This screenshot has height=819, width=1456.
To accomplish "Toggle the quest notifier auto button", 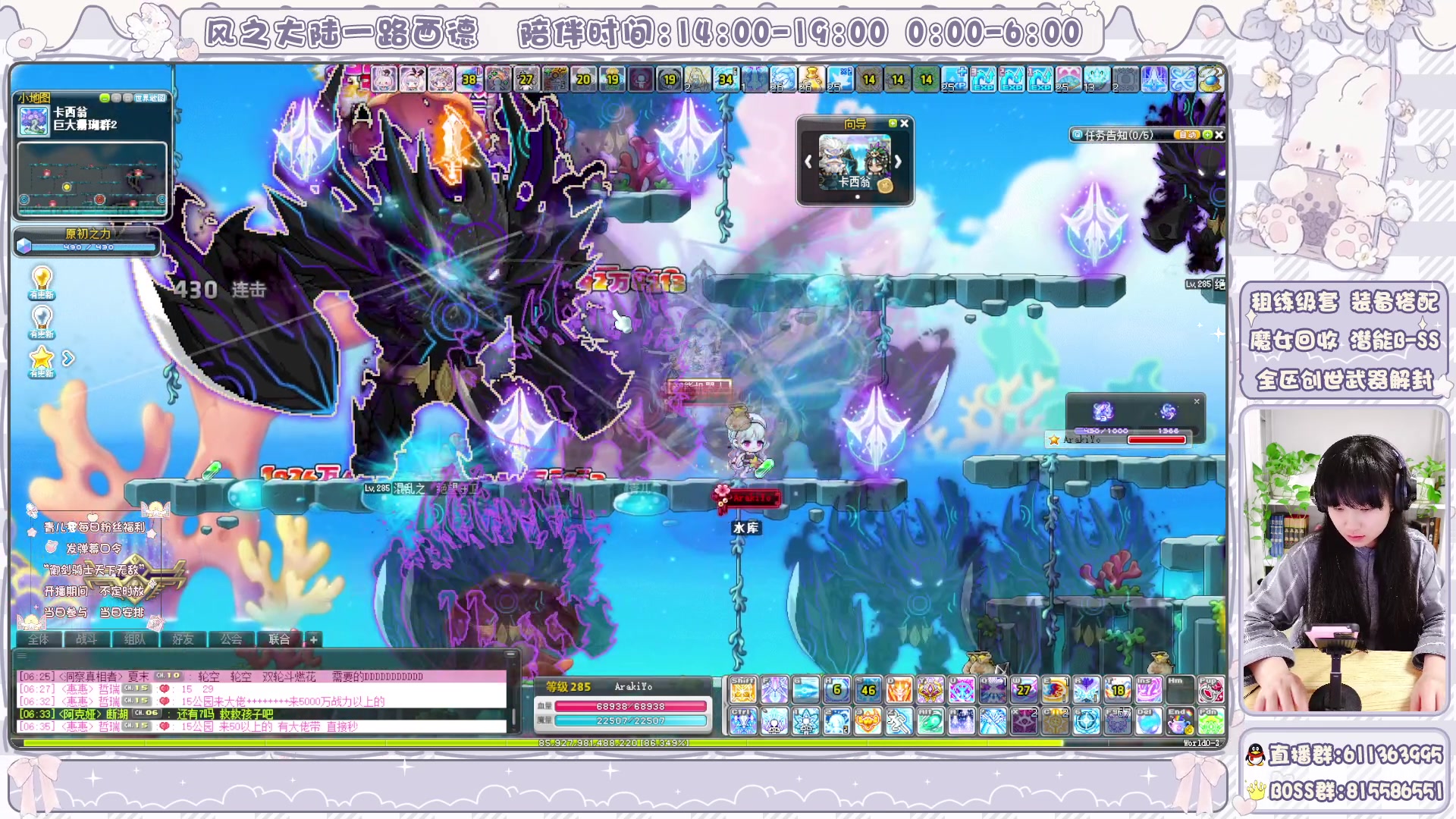I will [x=1187, y=135].
